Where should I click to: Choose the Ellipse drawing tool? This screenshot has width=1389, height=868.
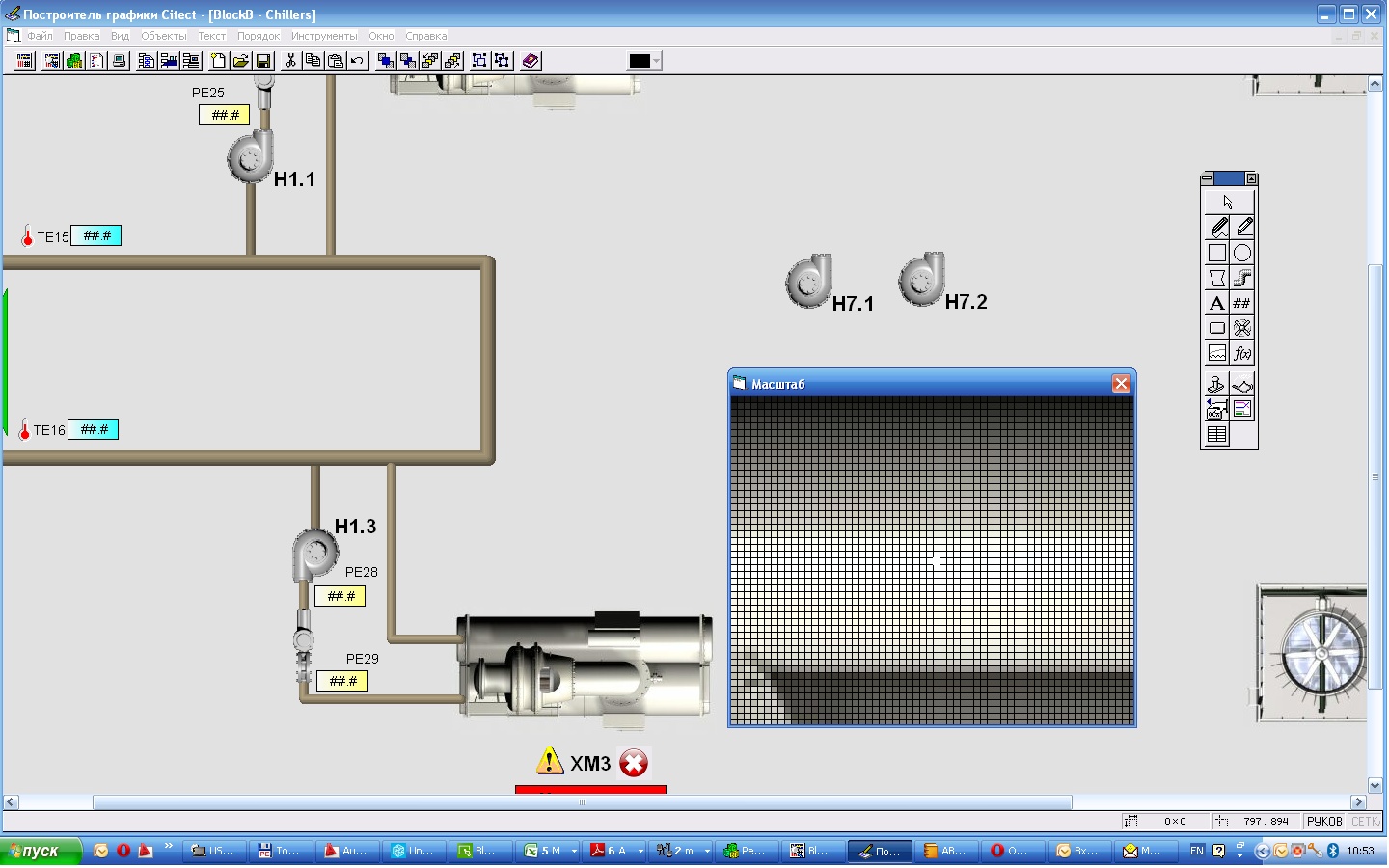coord(1242,253)
